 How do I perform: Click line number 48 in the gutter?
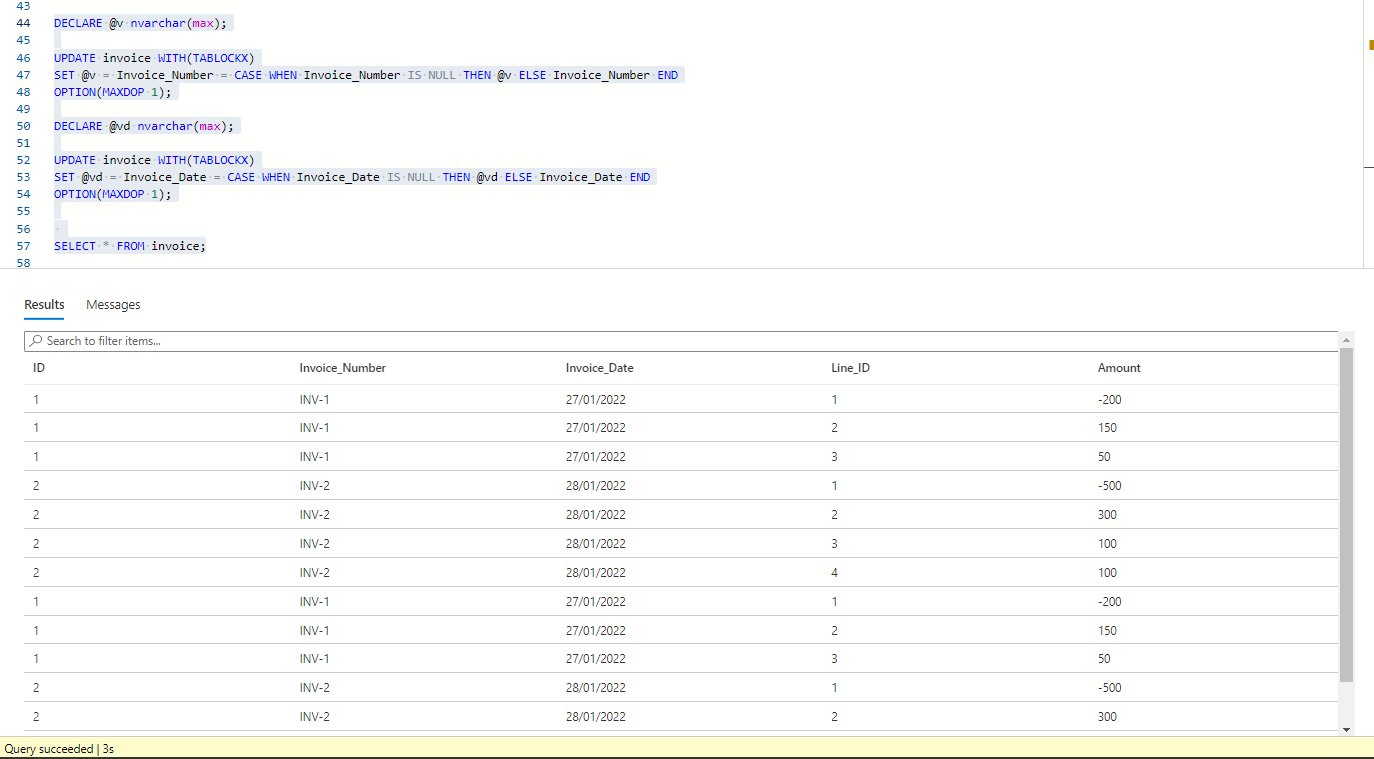click(x=24, y=92)
